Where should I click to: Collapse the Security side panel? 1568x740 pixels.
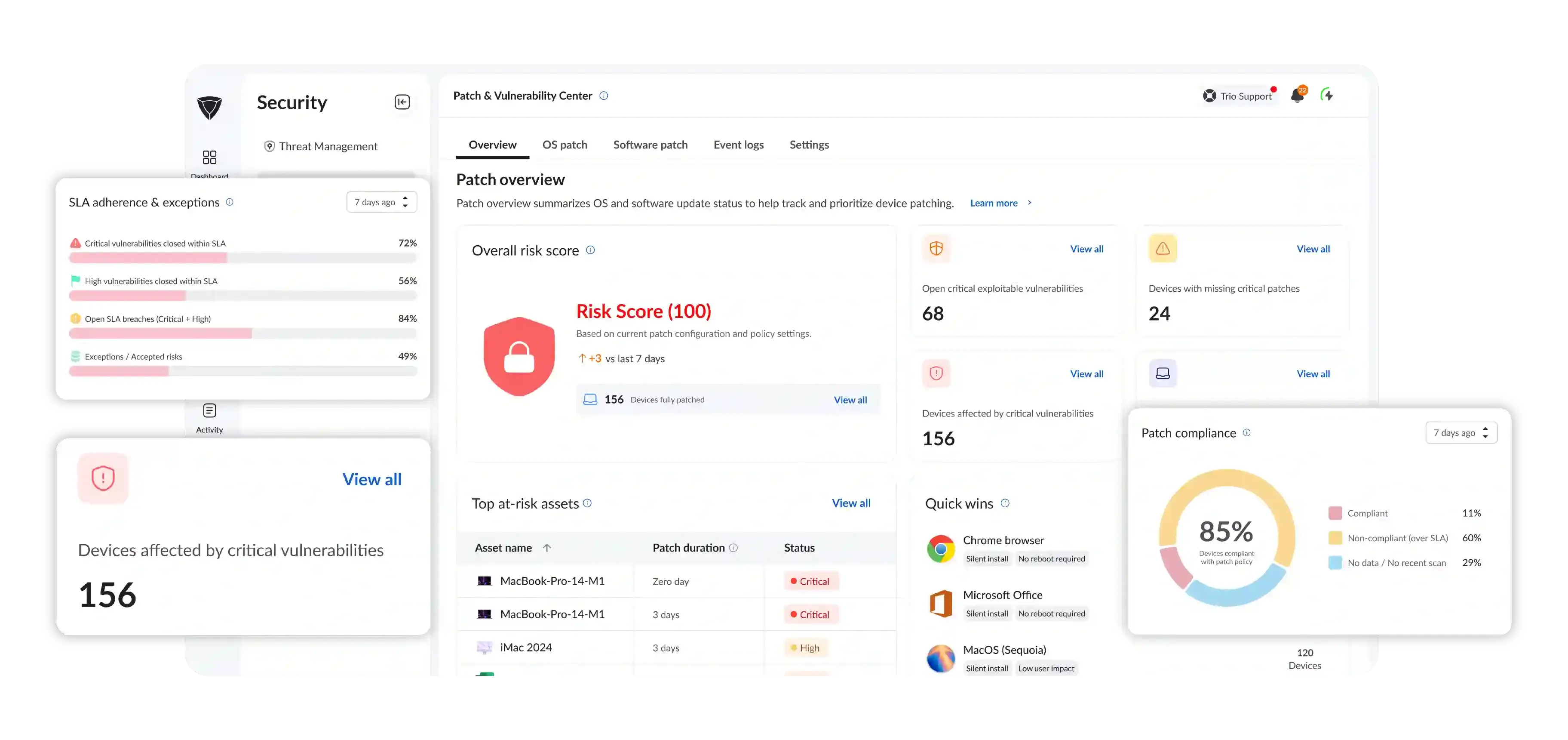[x=402, y=102]
